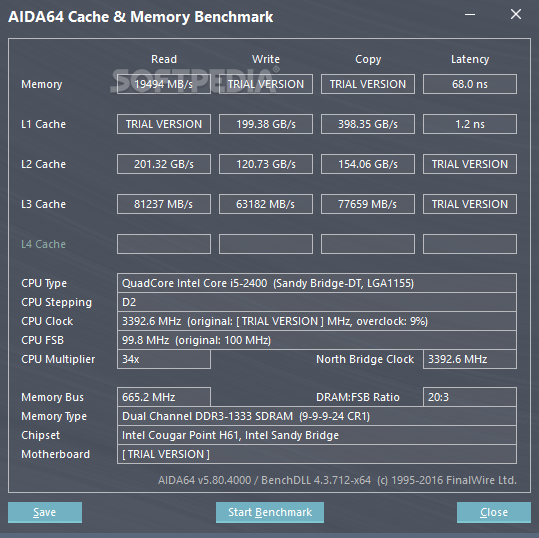
Task: Click the Memory Type label
Action: [54, 417]
